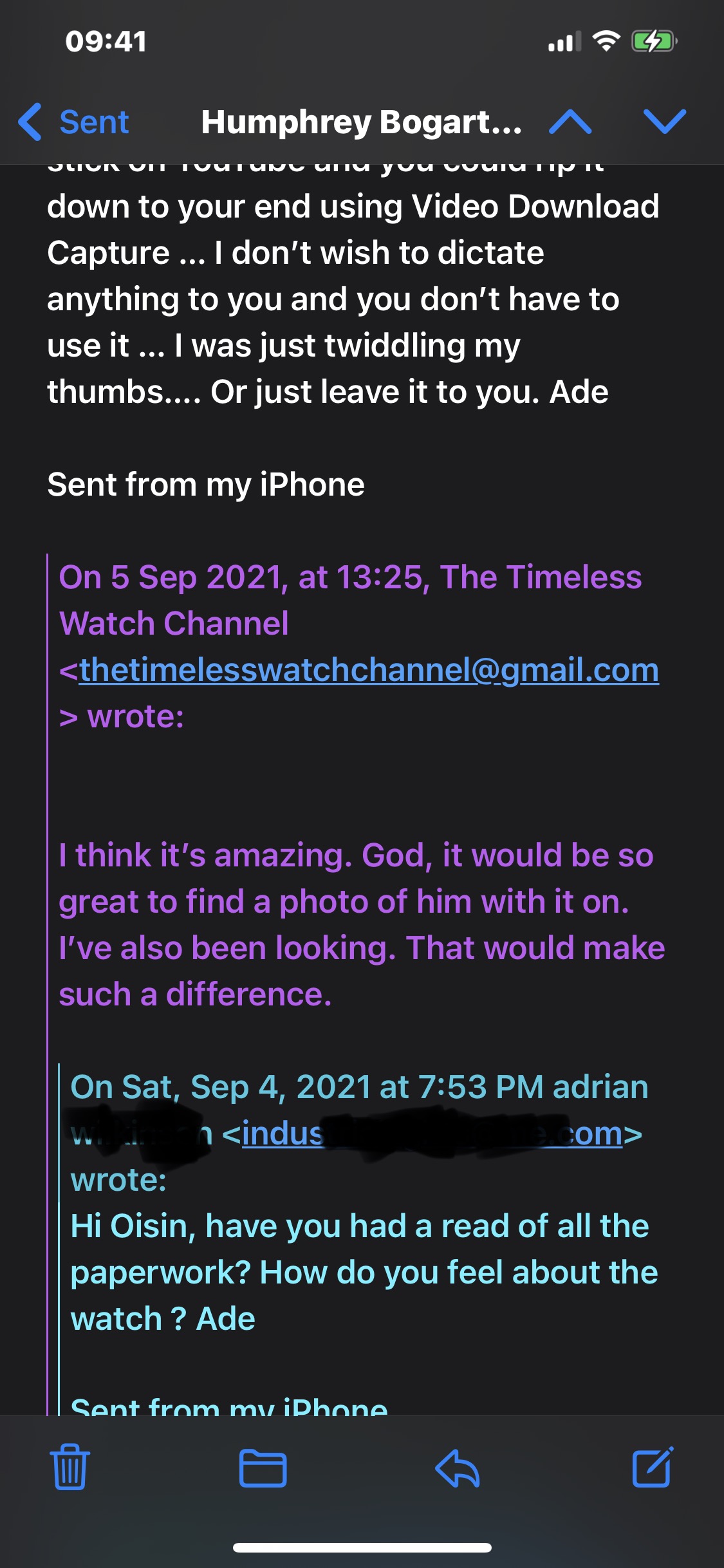Tap the cellular signal bars
The image size is (724, 1568).
coord(564,41)
